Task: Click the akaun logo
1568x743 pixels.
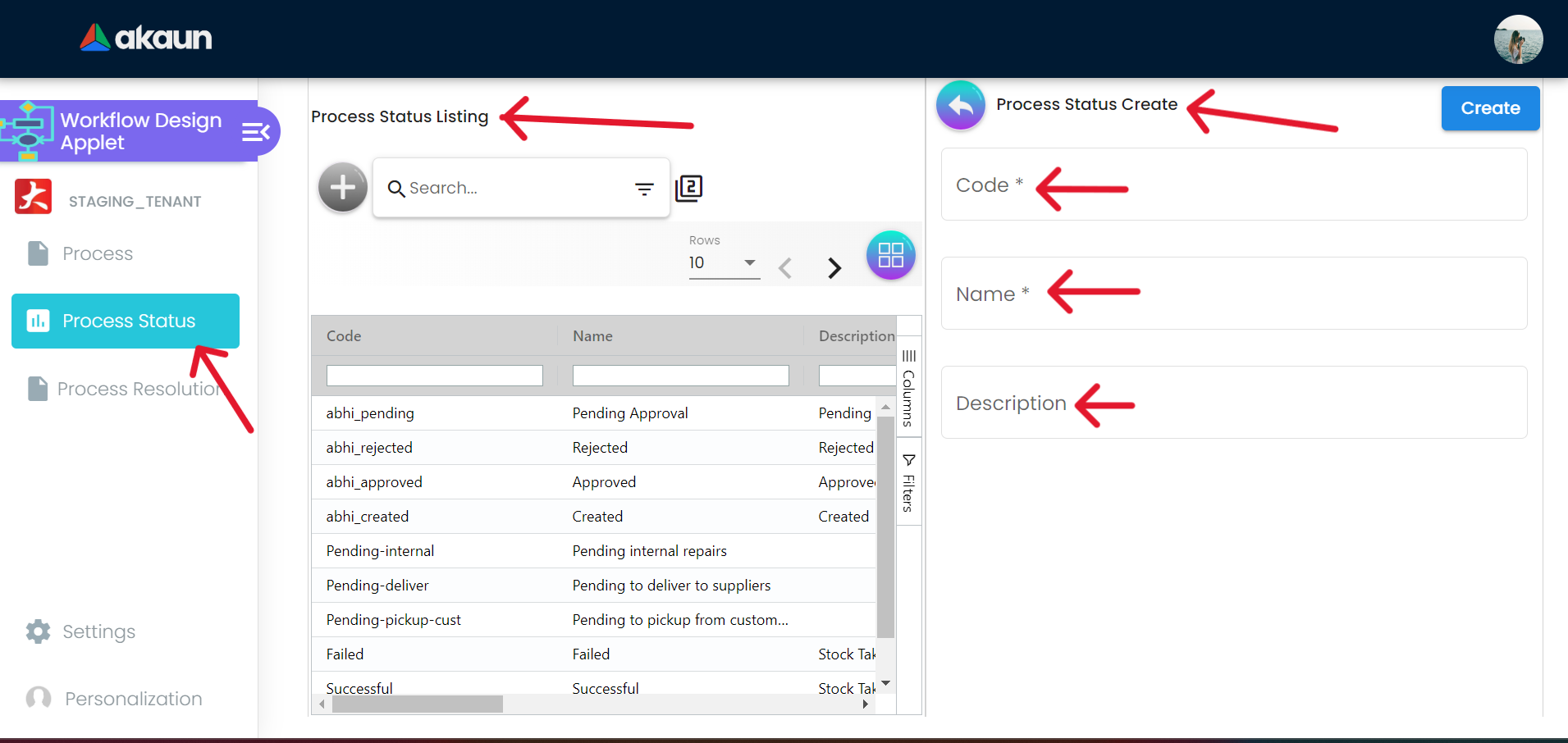Action: point(146,38)
